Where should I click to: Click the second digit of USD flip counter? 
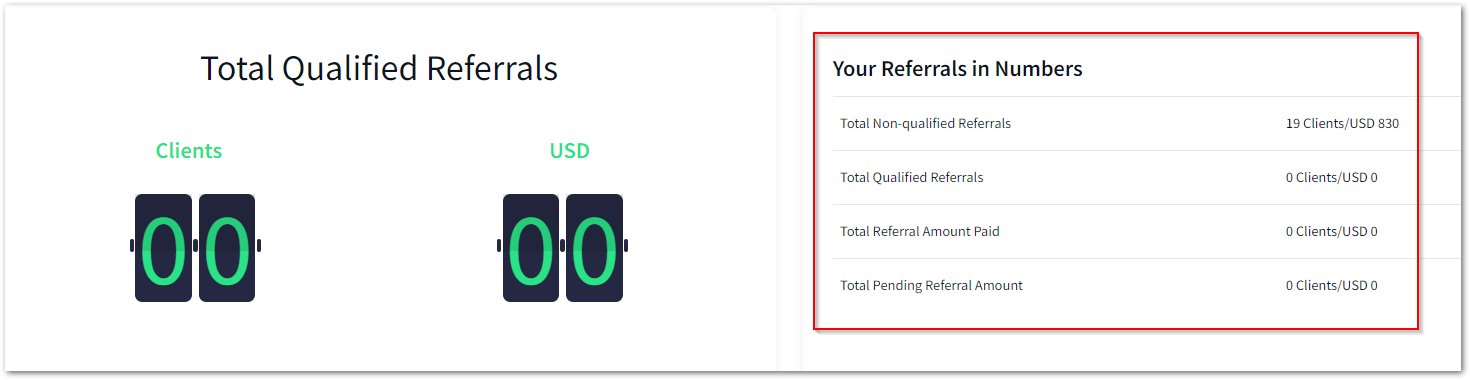point(594,248)
